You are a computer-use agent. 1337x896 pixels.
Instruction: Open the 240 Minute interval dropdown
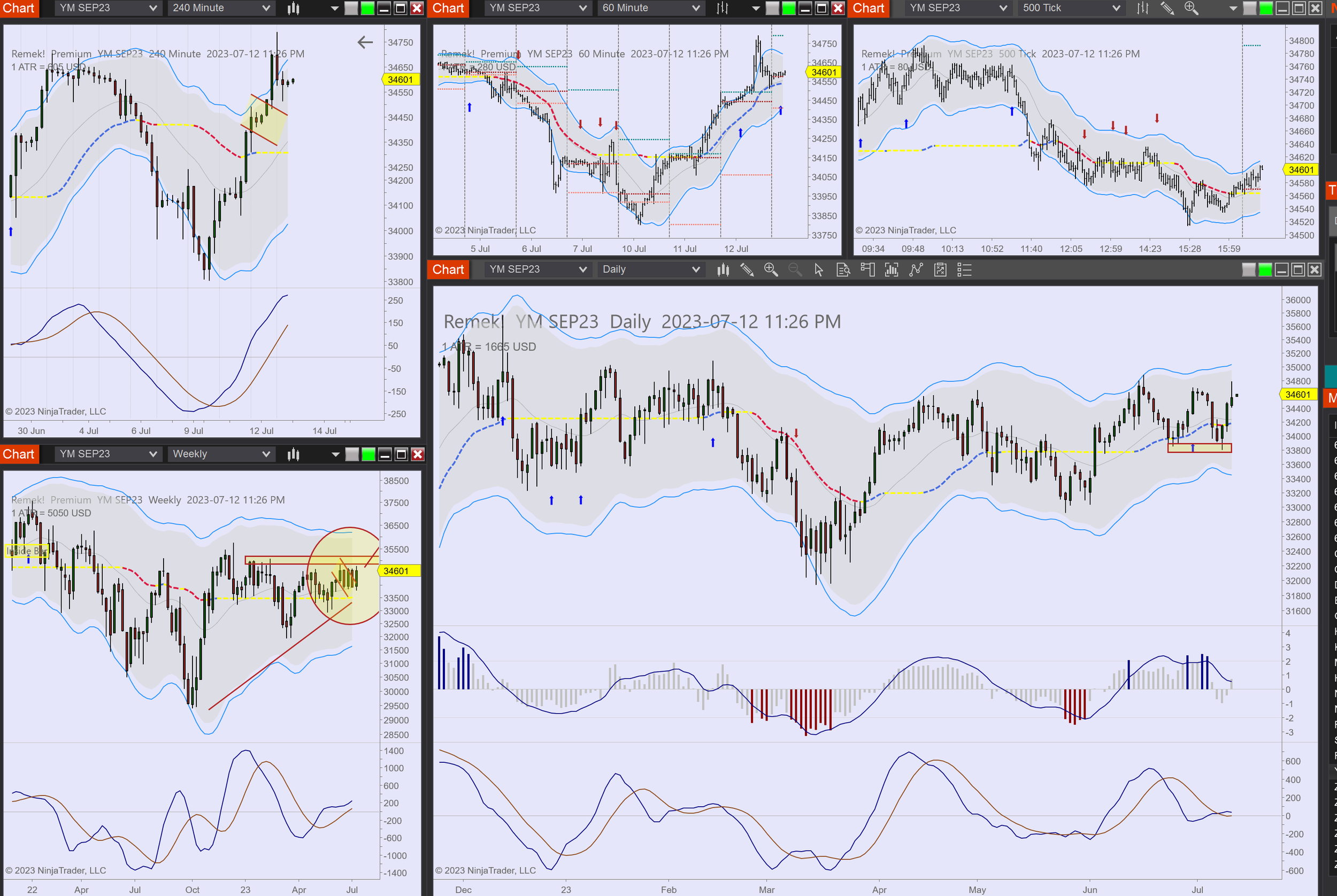221,8
